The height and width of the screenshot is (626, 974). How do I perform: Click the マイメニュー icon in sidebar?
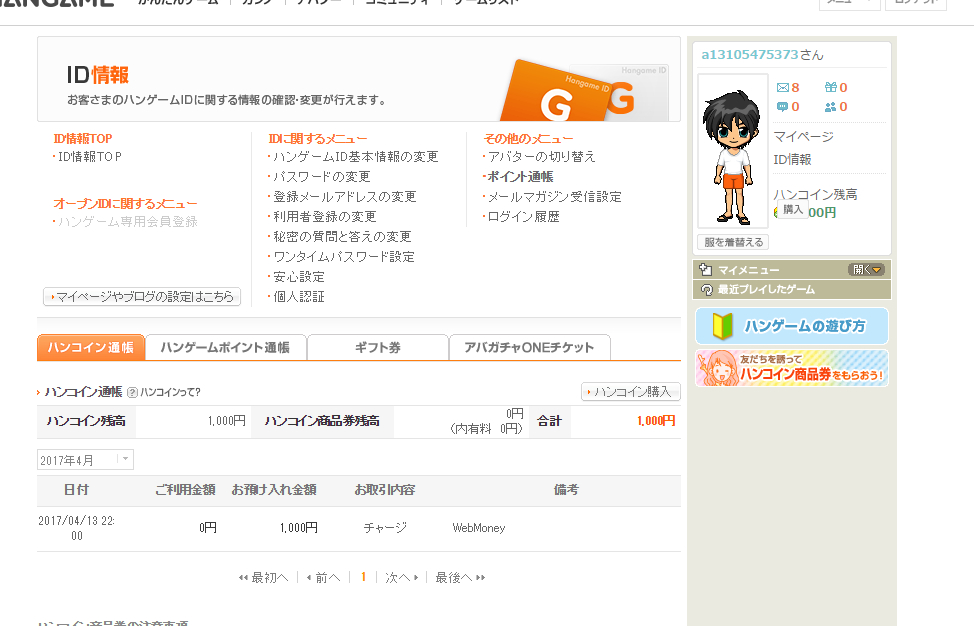click(x=705, y=270)
